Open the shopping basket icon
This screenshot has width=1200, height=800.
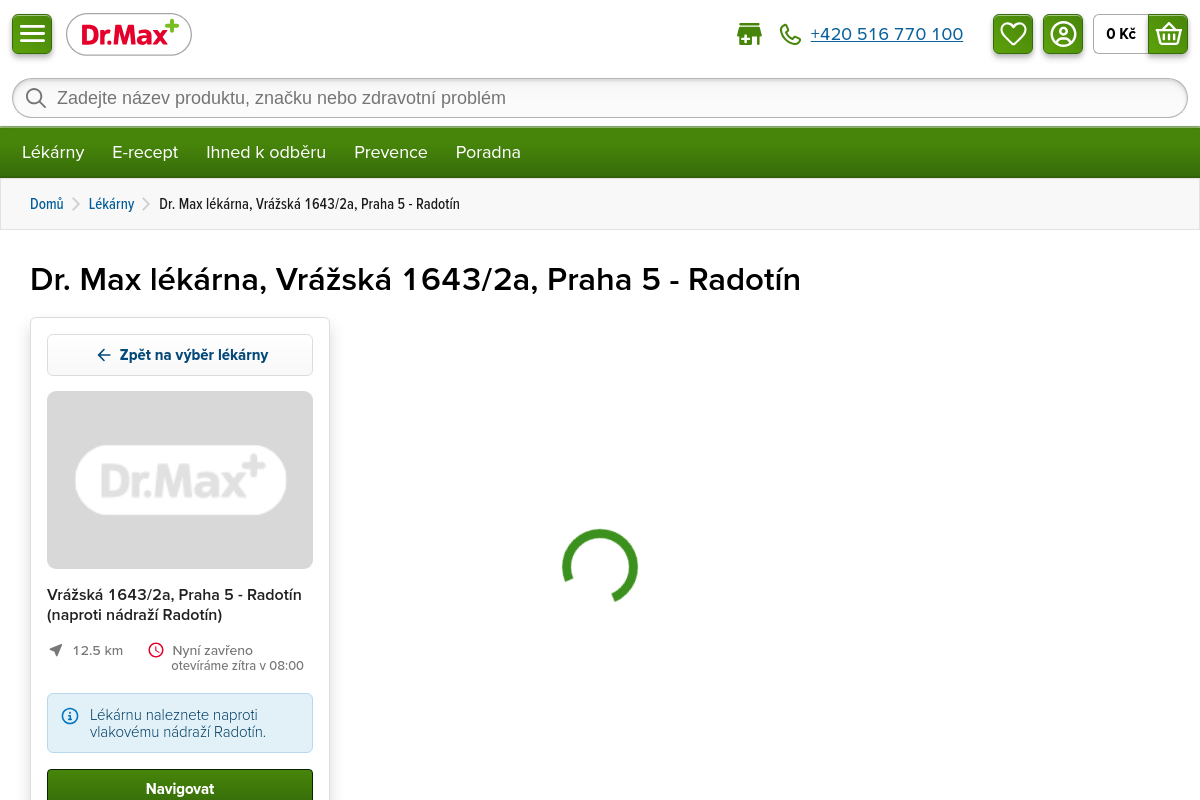[x=1168, y=34]
